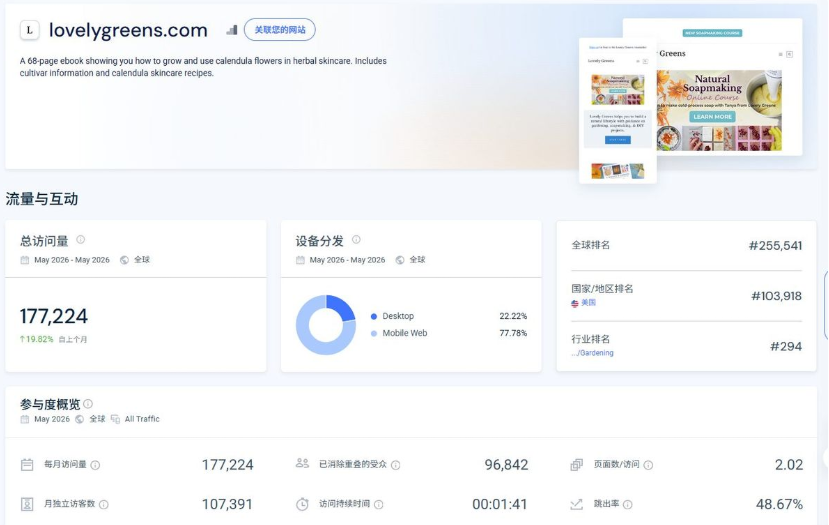This screenshot has width=829, height=525.
Task: Open info tooltip for 月独立访客数
Action: (104, 505)
